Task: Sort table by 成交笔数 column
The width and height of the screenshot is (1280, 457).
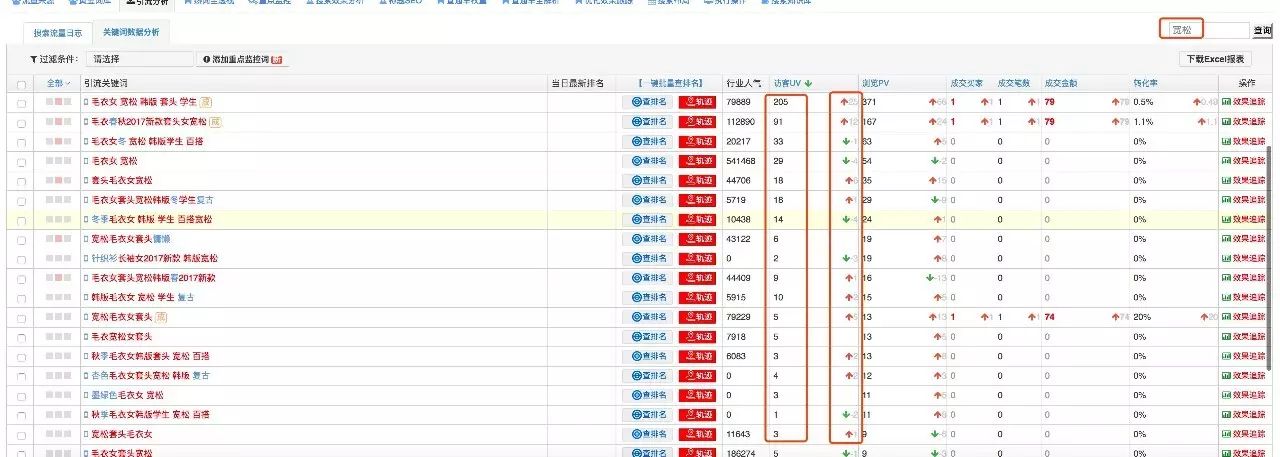Action: 1013,83
